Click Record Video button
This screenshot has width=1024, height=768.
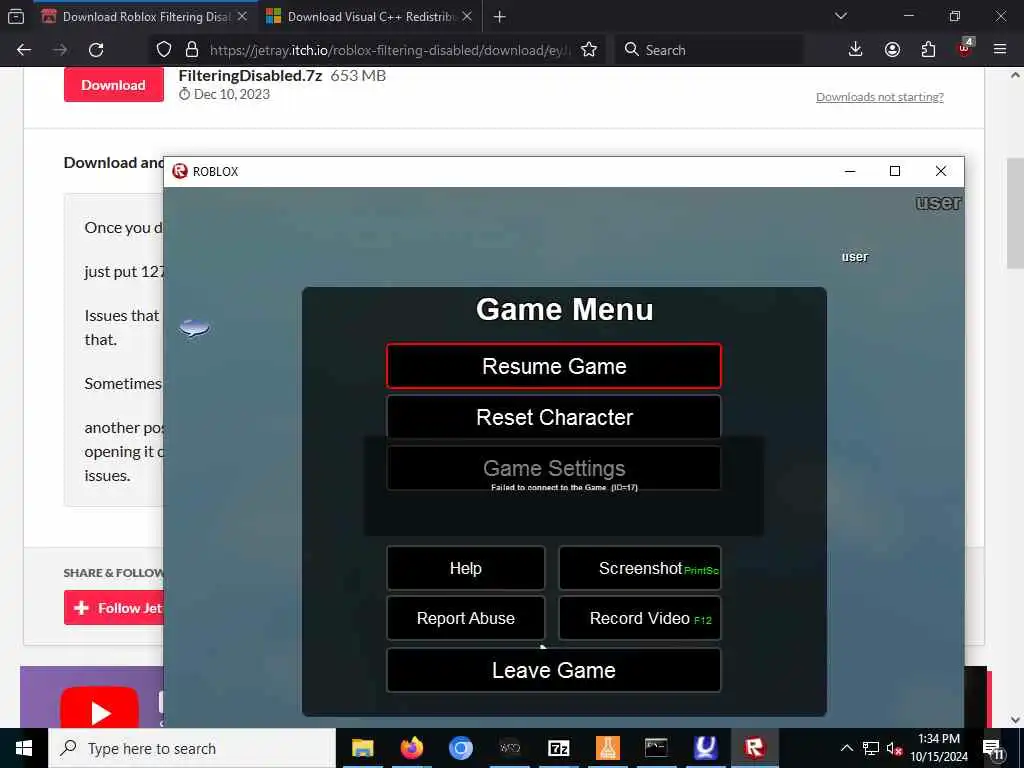[x=640, y=618]
